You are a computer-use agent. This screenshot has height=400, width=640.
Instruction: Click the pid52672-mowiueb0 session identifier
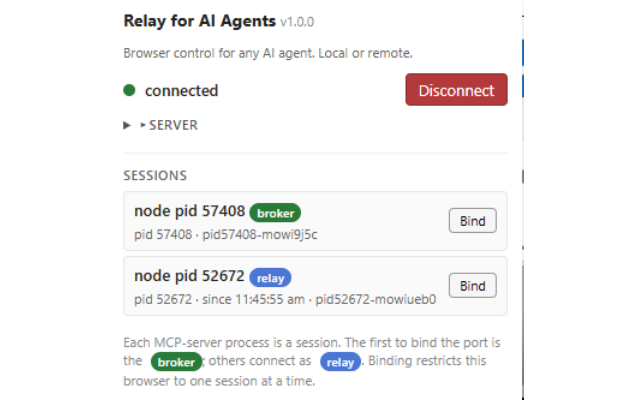click(376, 300)
